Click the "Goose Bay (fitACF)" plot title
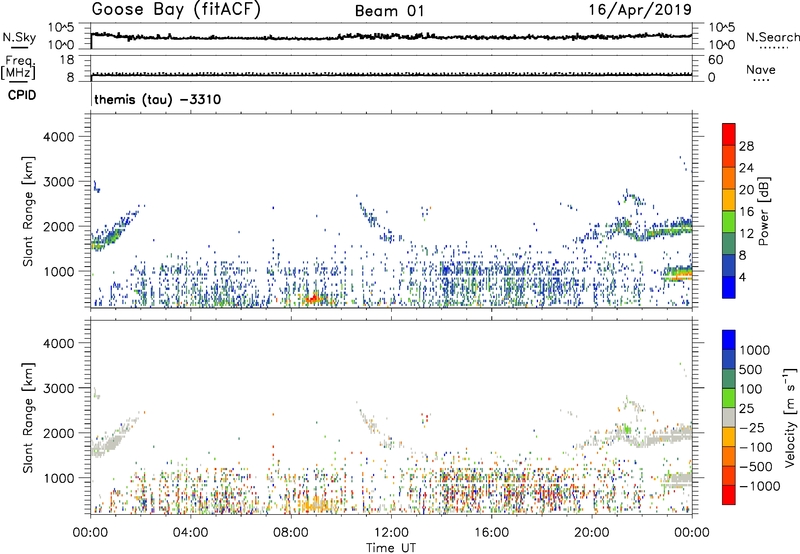The height and width of the screenshot is (554, 800). pyautogui.click(x=176, y=10)
